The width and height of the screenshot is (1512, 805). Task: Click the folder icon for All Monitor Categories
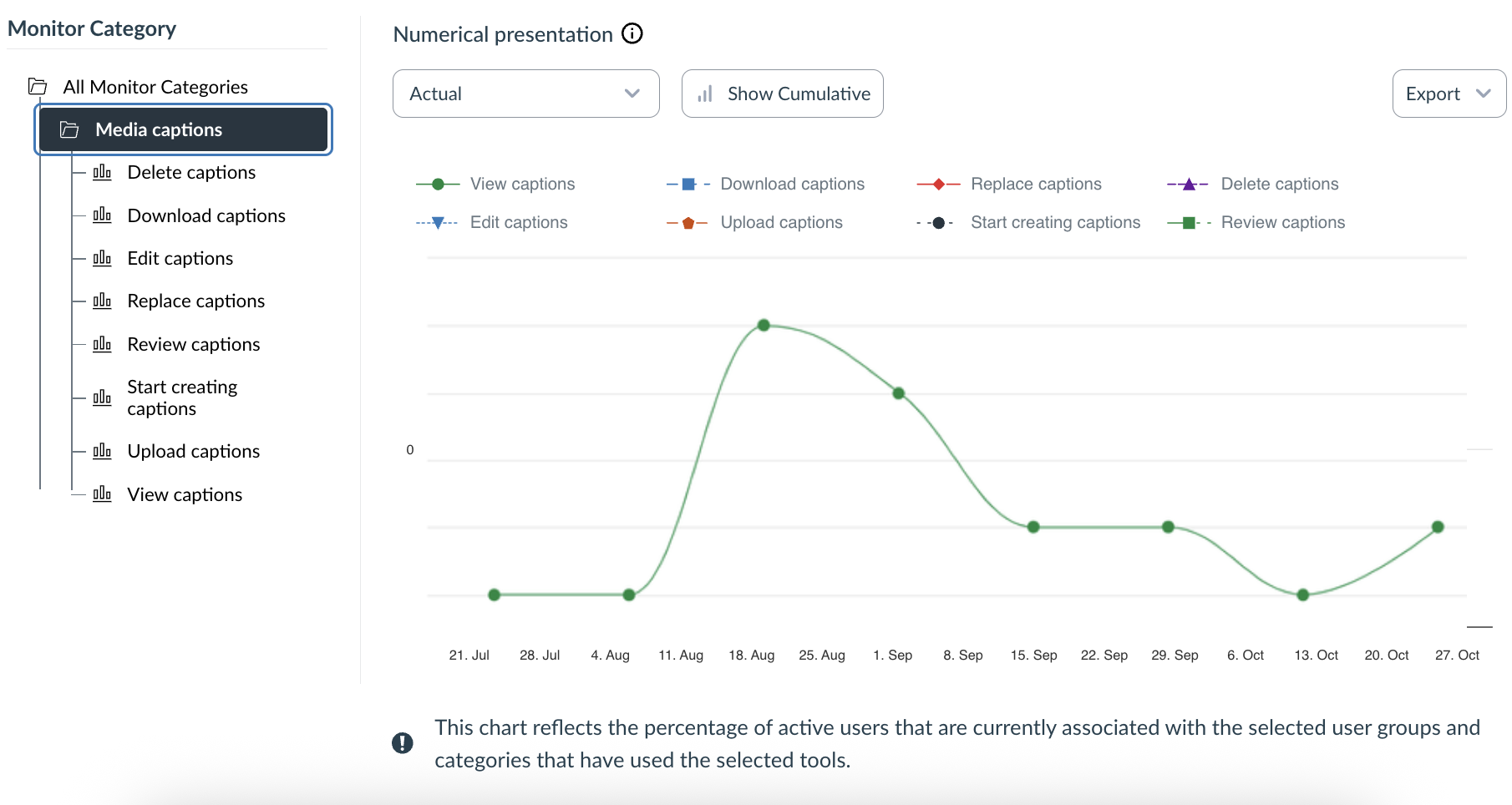coord(38,87)
